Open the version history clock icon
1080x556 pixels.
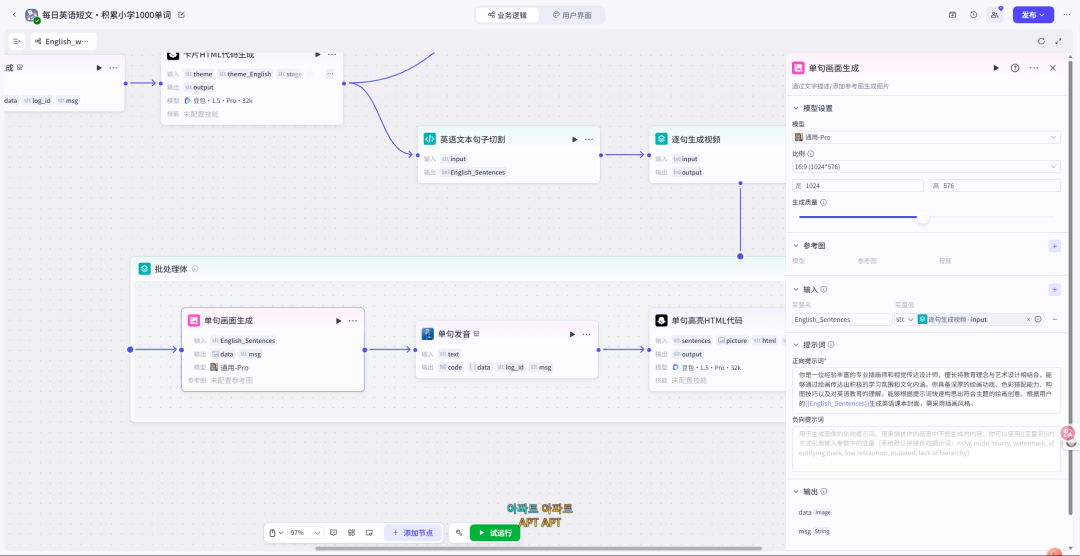coord(973,14)
